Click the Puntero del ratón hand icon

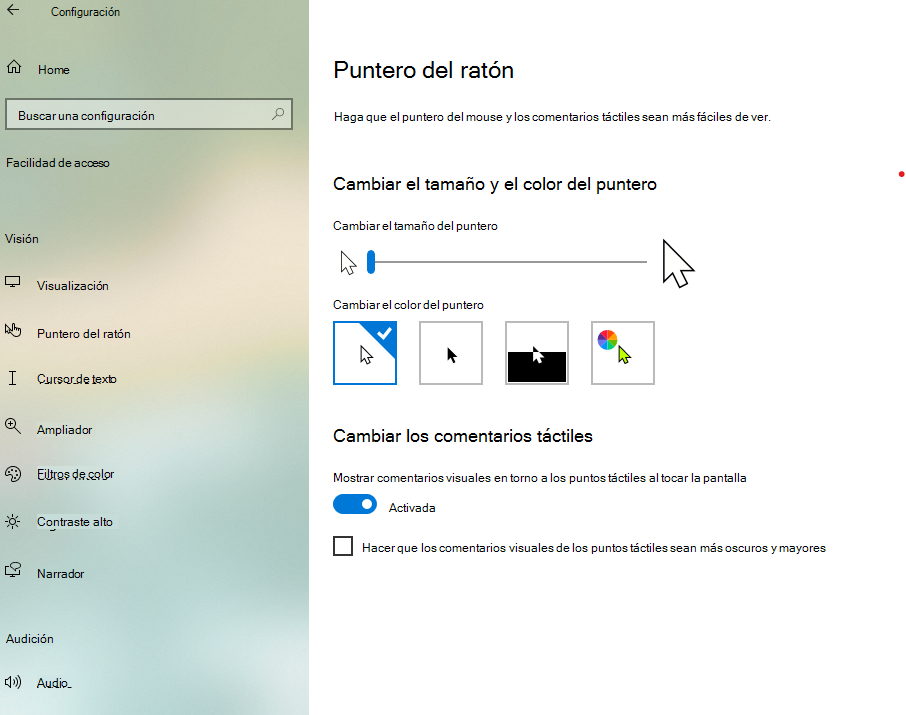point(13,330)
